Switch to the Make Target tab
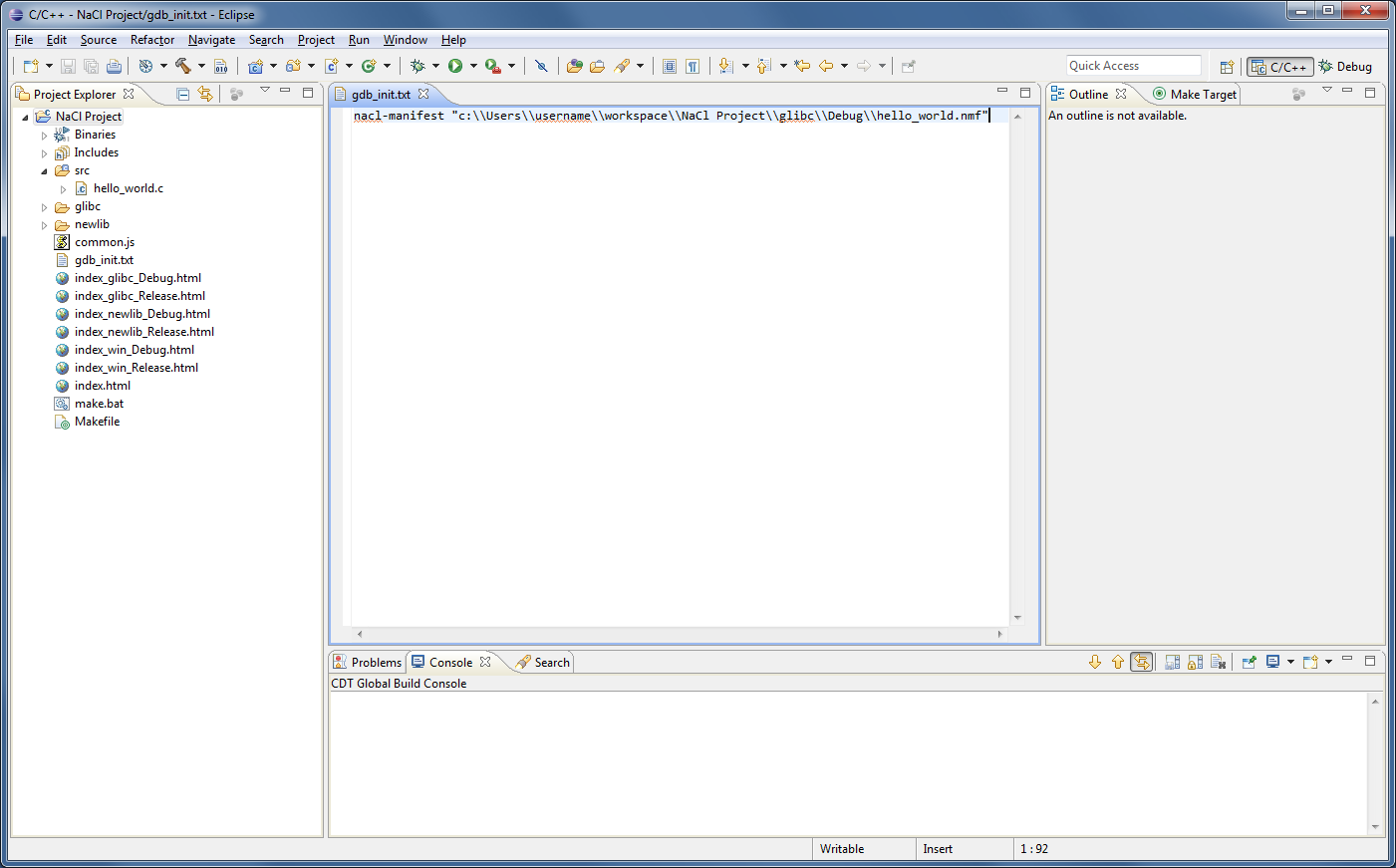 1195,94
